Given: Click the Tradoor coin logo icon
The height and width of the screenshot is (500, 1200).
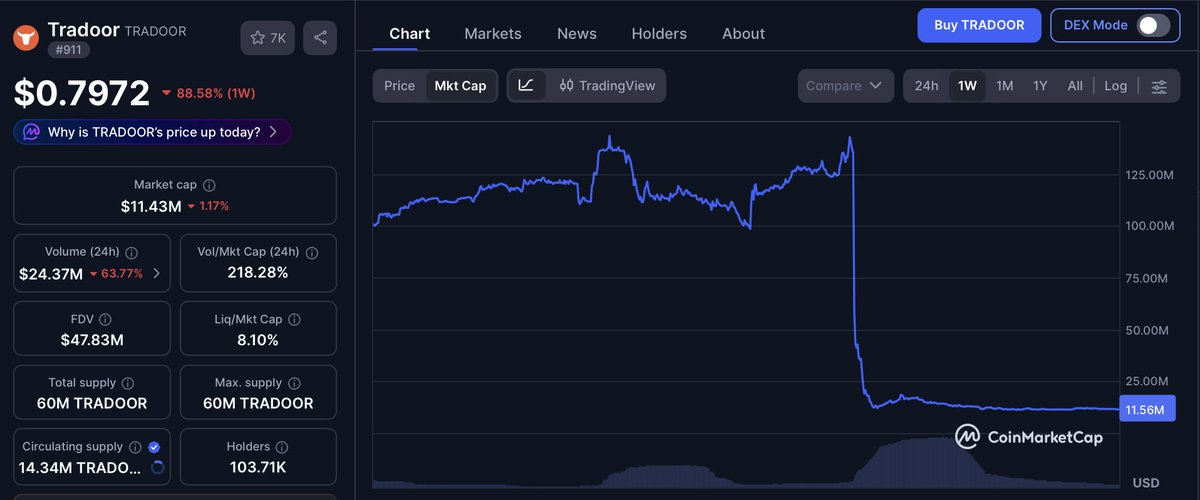Looking at the screenshot, I should click(26, 38).
